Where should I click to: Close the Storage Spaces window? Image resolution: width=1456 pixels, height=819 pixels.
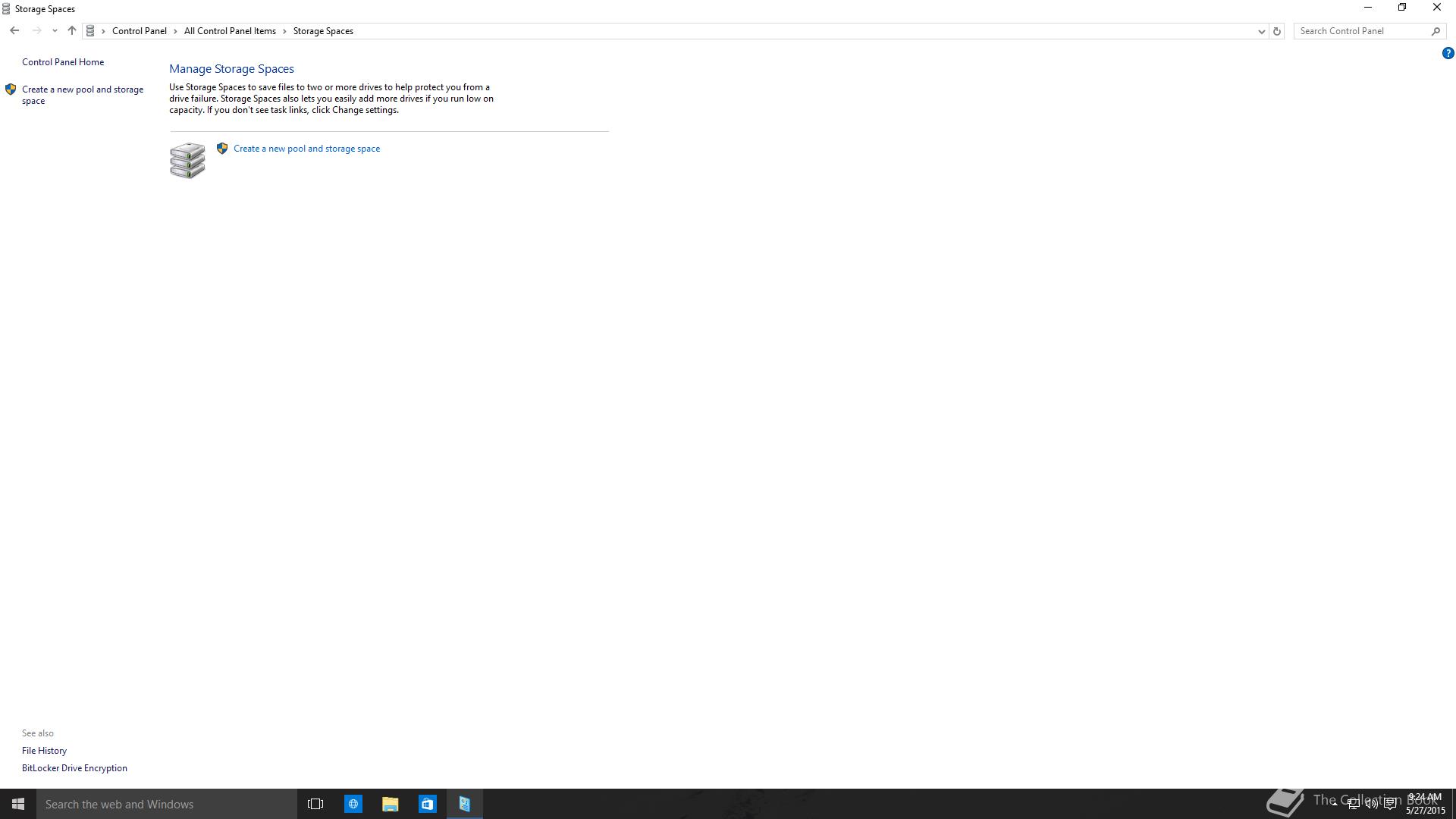pos(1437,8)
